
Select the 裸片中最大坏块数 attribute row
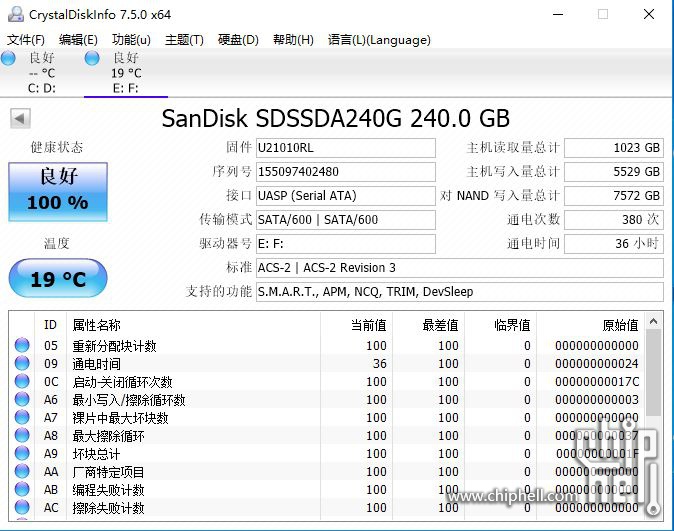[328, 417]
